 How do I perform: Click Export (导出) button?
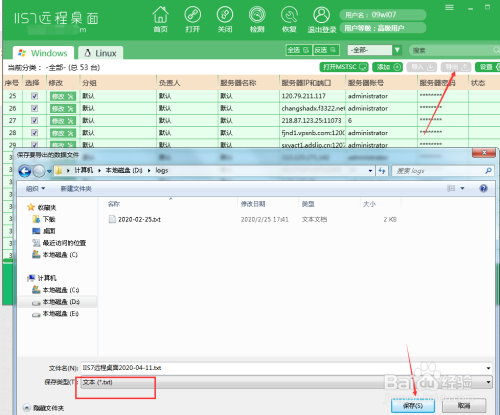pyautogui.click(x=456, y=67)
